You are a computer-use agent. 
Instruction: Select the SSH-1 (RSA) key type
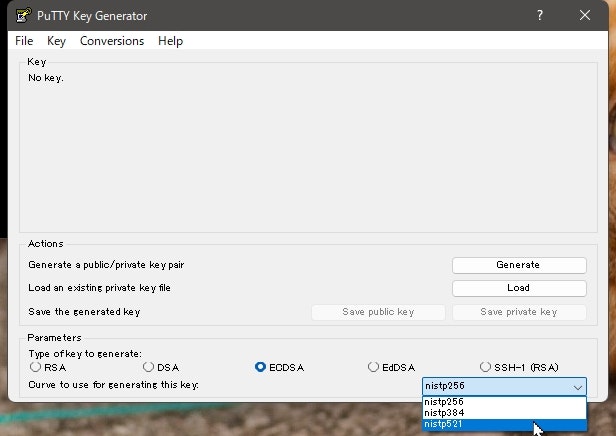tap(519, 367)
